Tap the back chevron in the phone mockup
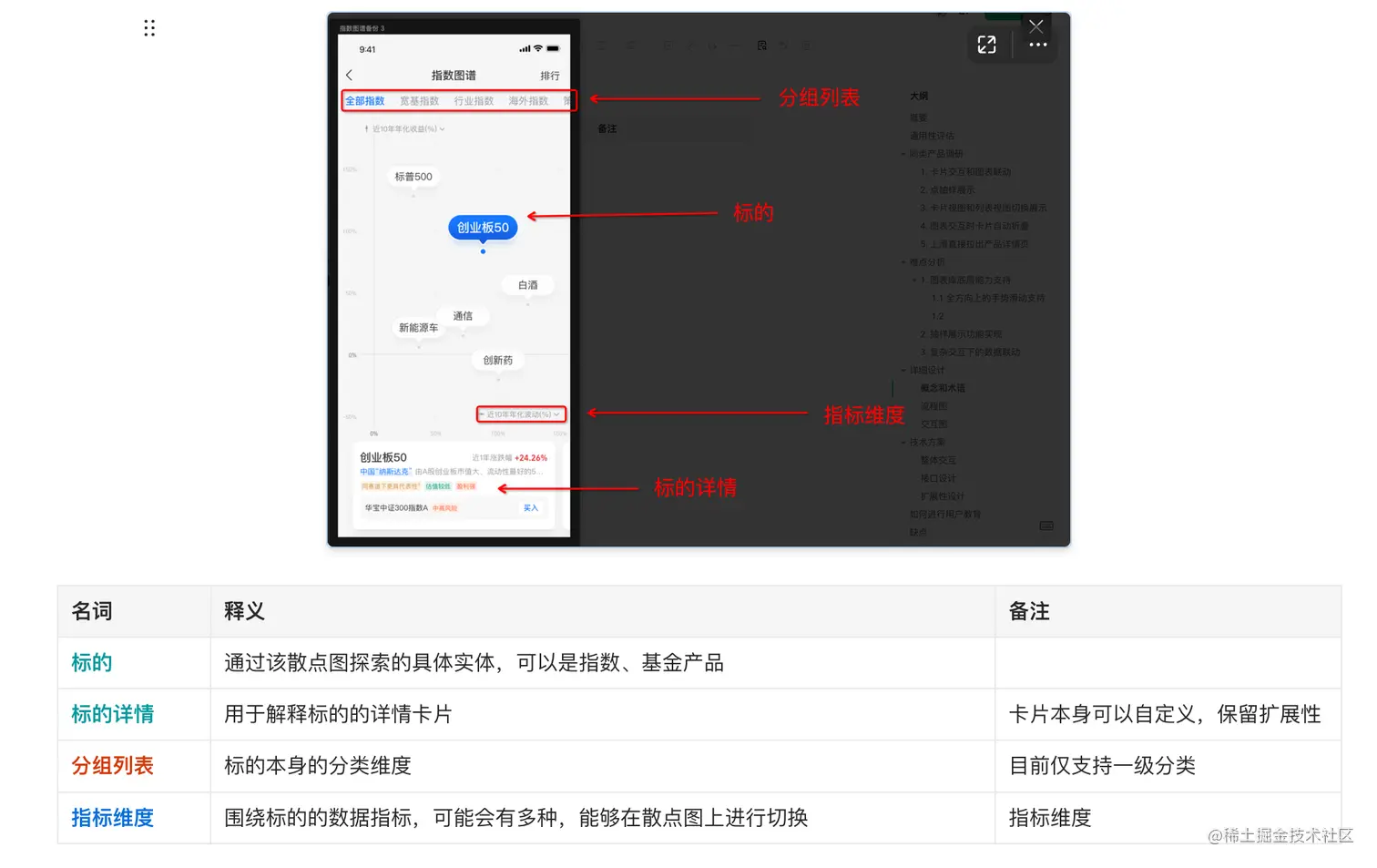Screen dimensions: 1377x868 point(350,75)
